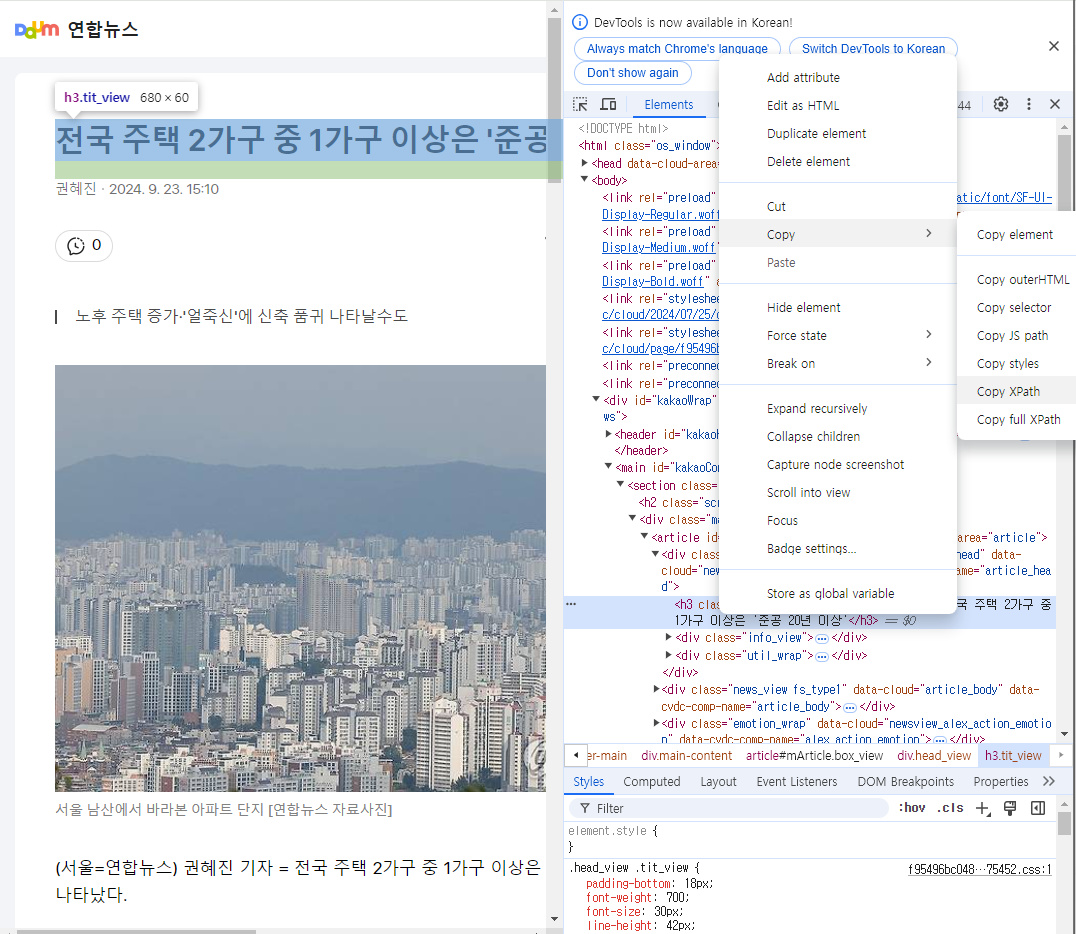Toggle the :hov element state panel
Image resolution: width=1076 pixels, height=934 pixels.
point(912,808)
